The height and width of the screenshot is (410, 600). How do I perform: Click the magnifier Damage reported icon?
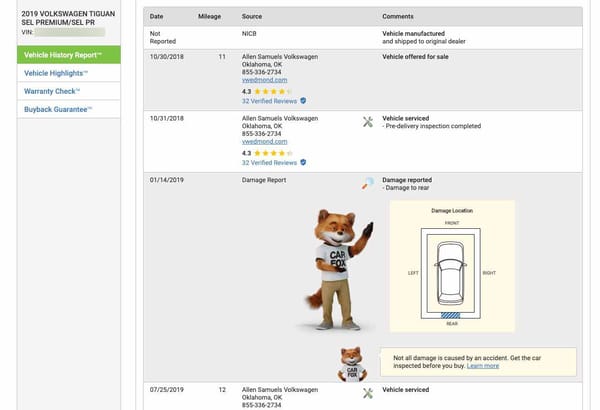(368, 183)
